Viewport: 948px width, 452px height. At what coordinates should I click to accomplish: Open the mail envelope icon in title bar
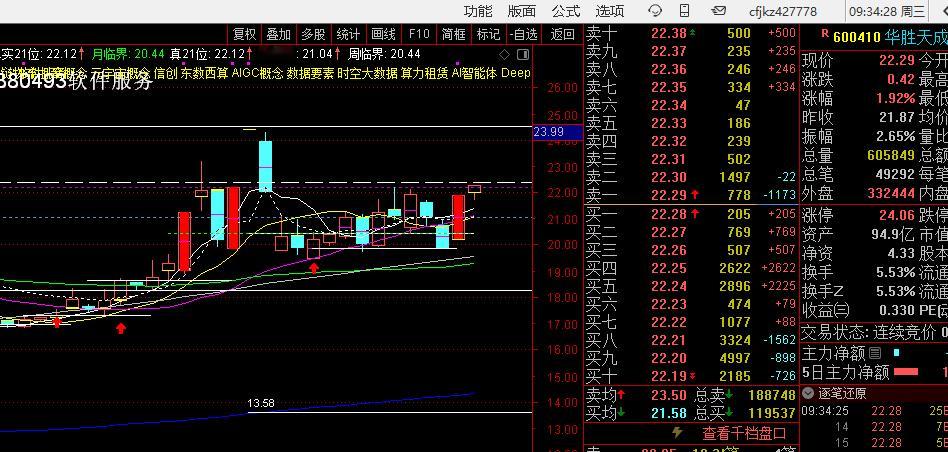pyautogui.click(x=718, y=11)
